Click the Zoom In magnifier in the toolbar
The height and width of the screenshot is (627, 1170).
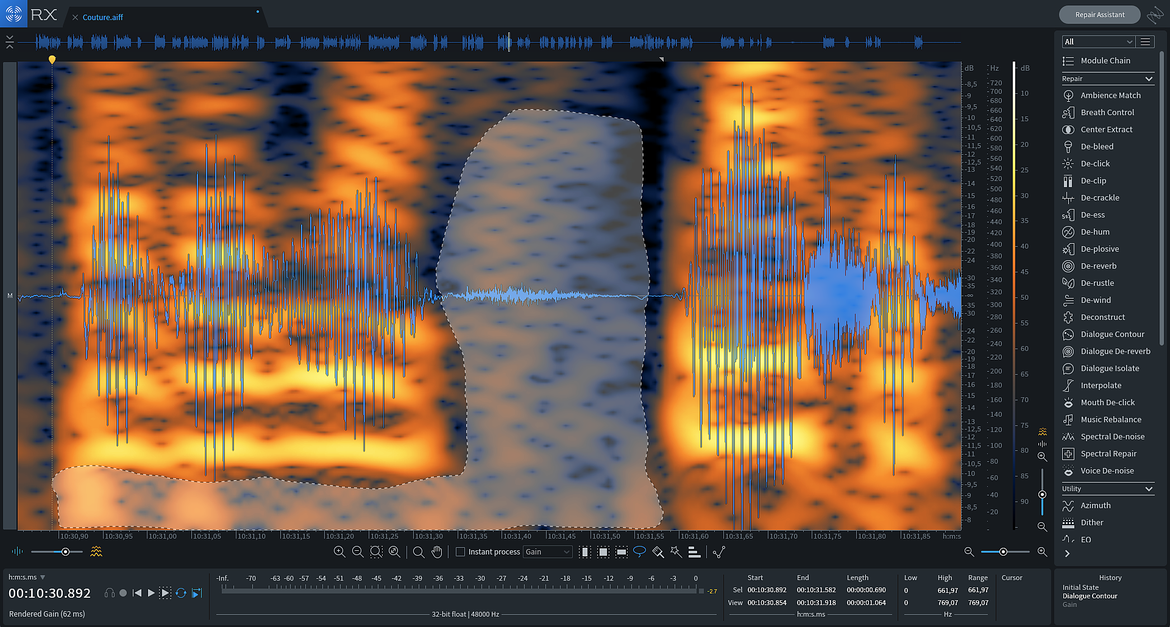coord(340,552)
